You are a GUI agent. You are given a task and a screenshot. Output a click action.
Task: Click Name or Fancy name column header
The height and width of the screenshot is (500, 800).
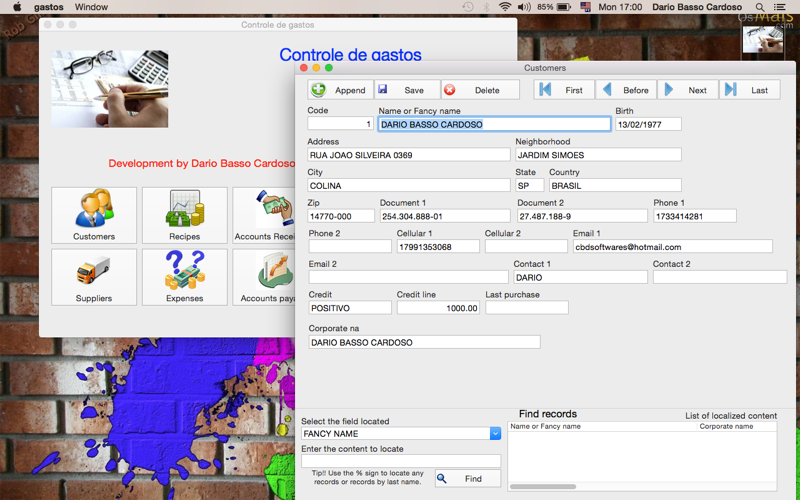coord(602,427)
